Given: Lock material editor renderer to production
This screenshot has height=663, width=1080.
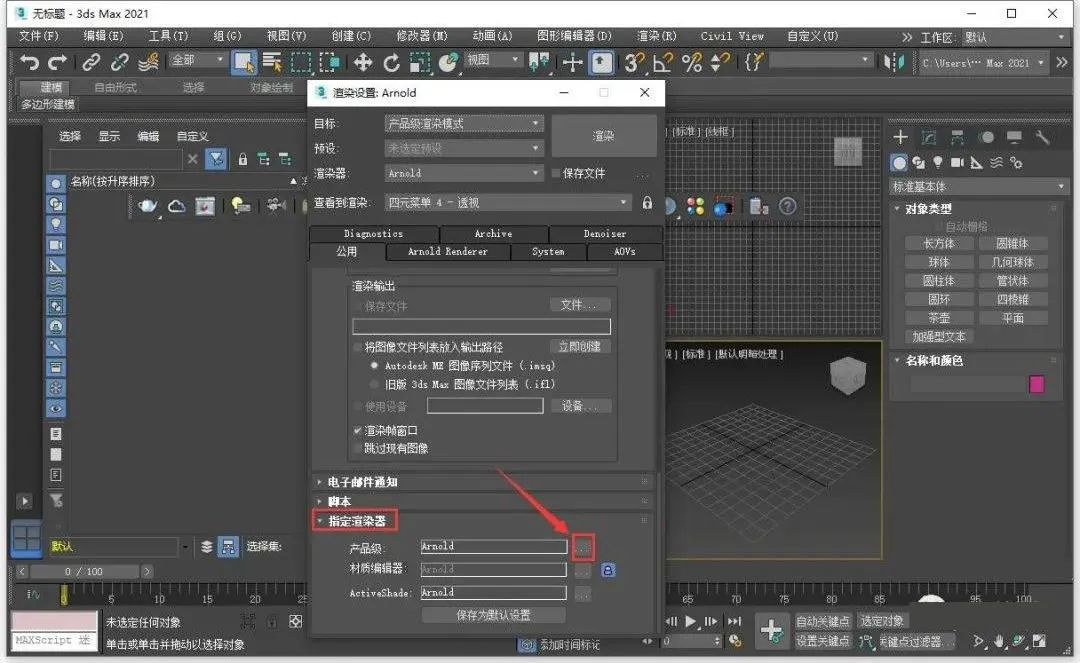Looking at the screenshot, I should pyautogui.click(x=608, y=570).
